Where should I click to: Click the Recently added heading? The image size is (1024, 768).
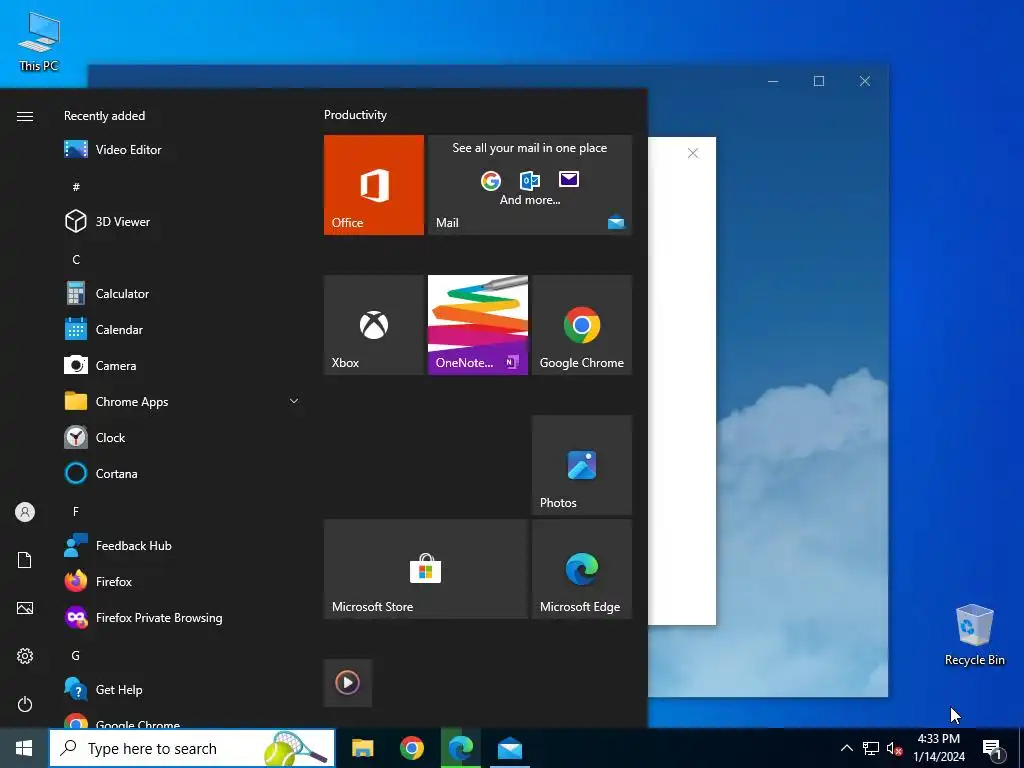(104, 116)
